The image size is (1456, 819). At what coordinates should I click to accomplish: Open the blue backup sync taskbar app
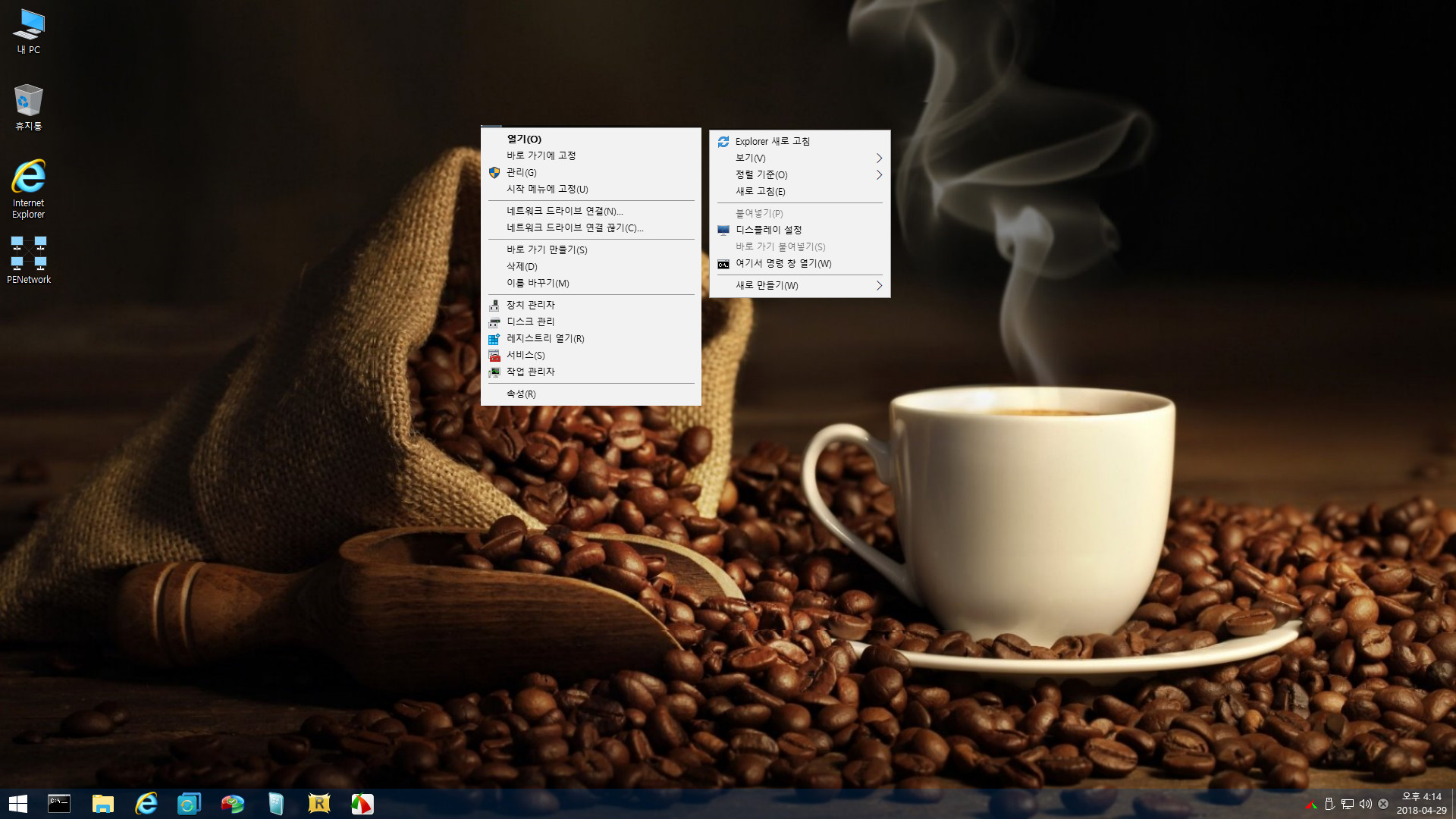[x=189, y=804]
